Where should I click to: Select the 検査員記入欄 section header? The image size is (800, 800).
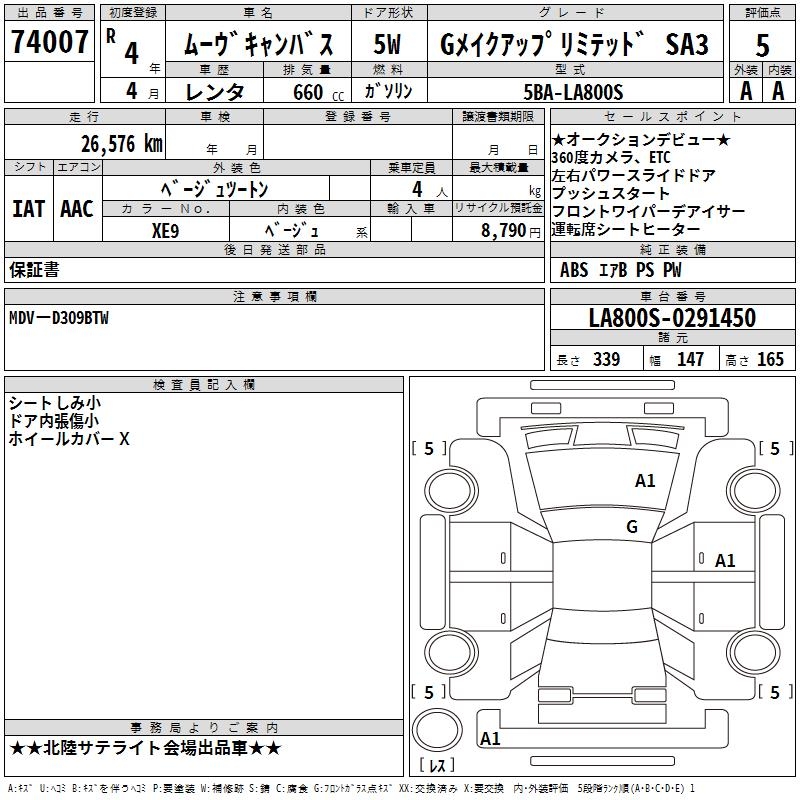coord(204,385)
